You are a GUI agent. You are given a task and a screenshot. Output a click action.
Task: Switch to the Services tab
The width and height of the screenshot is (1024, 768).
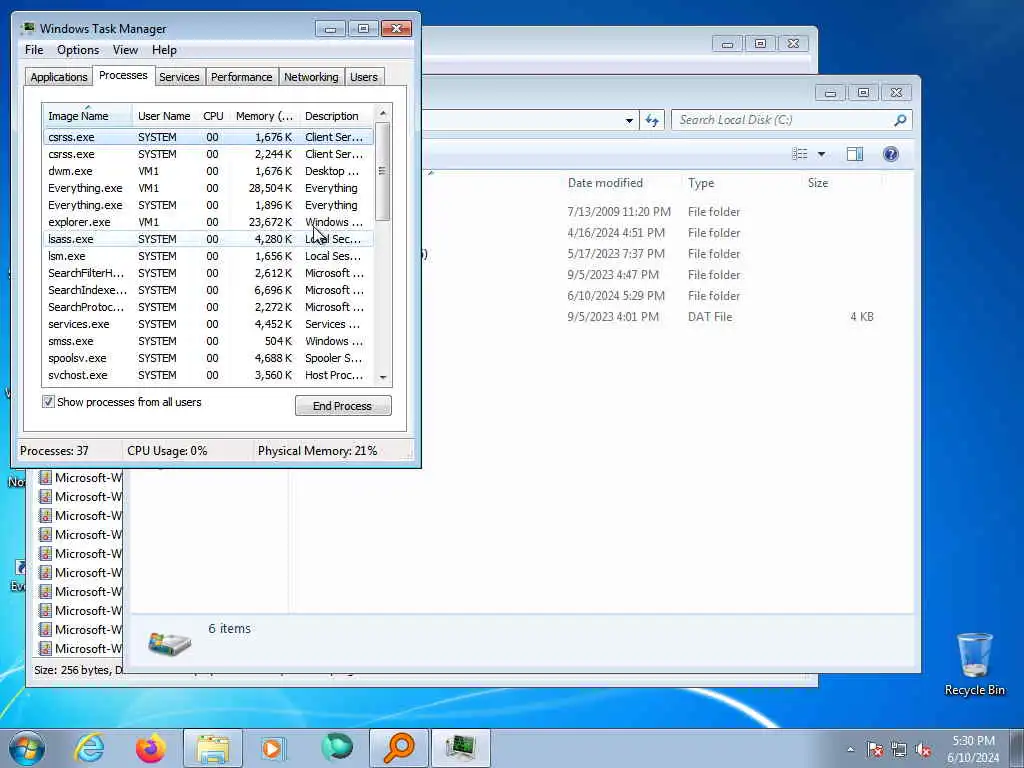[x=179, y=77]
